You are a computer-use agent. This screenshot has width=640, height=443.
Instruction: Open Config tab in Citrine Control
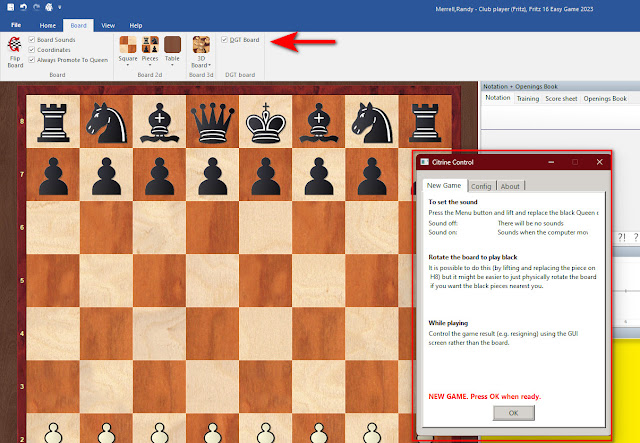[x=481, y=186]
